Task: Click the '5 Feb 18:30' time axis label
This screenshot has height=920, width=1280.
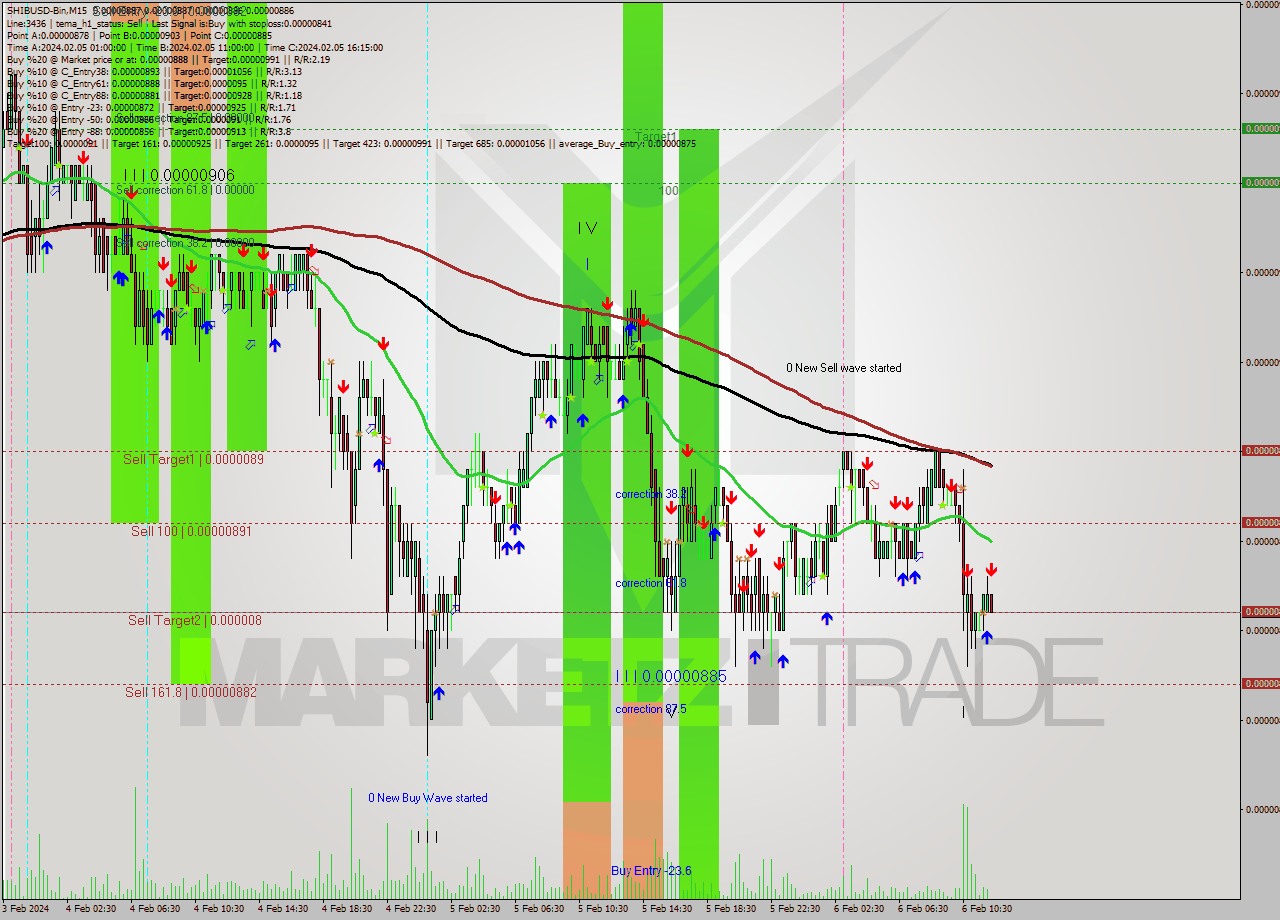Action: click(x=730, y=909)
